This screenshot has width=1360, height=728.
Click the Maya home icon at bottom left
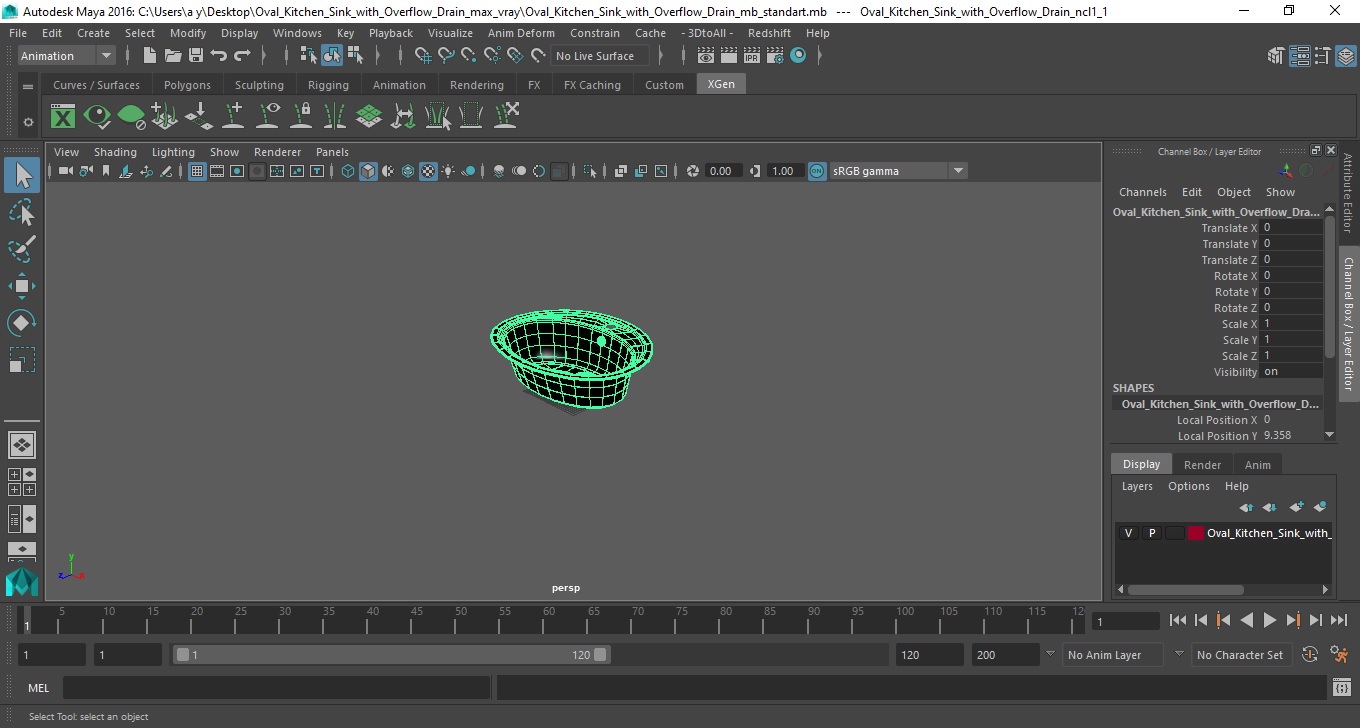[22, 582]
